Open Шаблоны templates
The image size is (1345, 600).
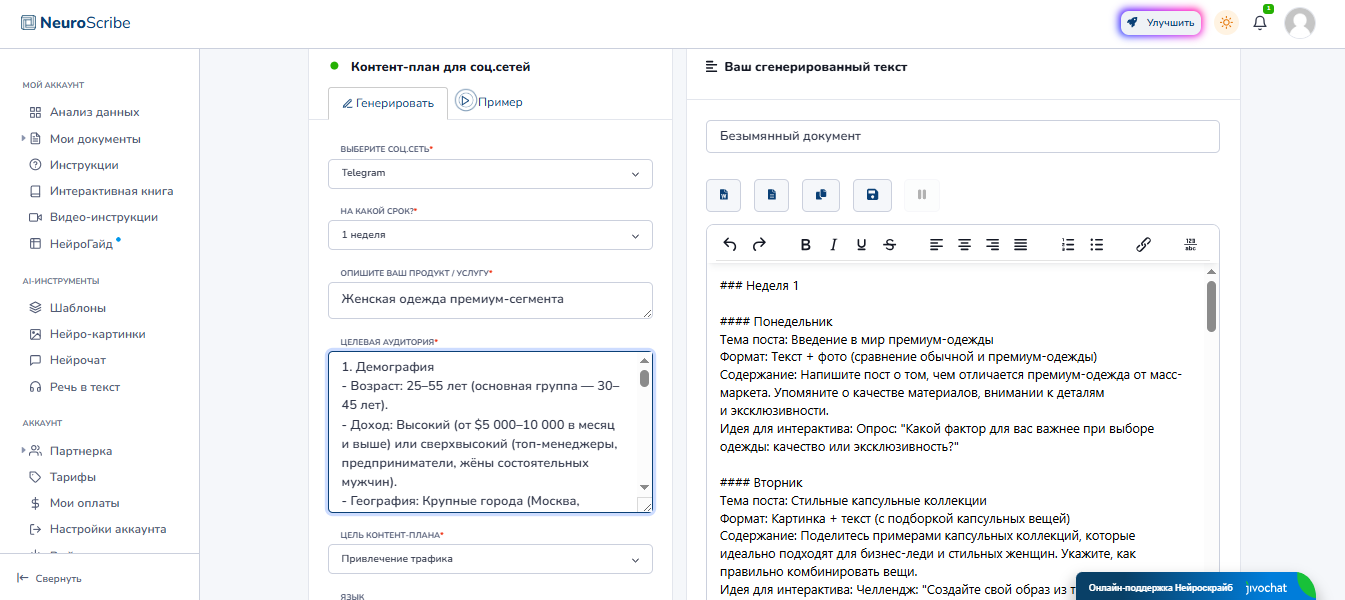pos(78,308)
